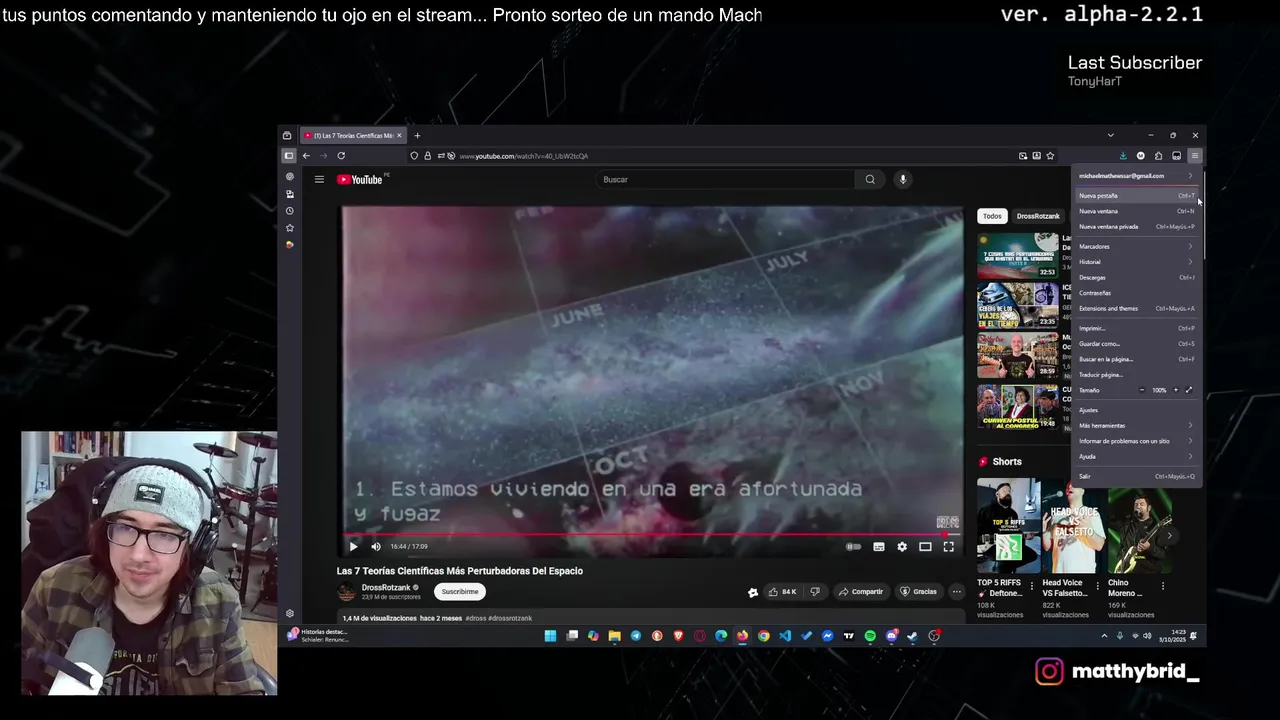The width and height of the screenshot is (1280, 720).
Task: Switch to theater mode in player
Action: pyautogui.click(x=925, y=547)
